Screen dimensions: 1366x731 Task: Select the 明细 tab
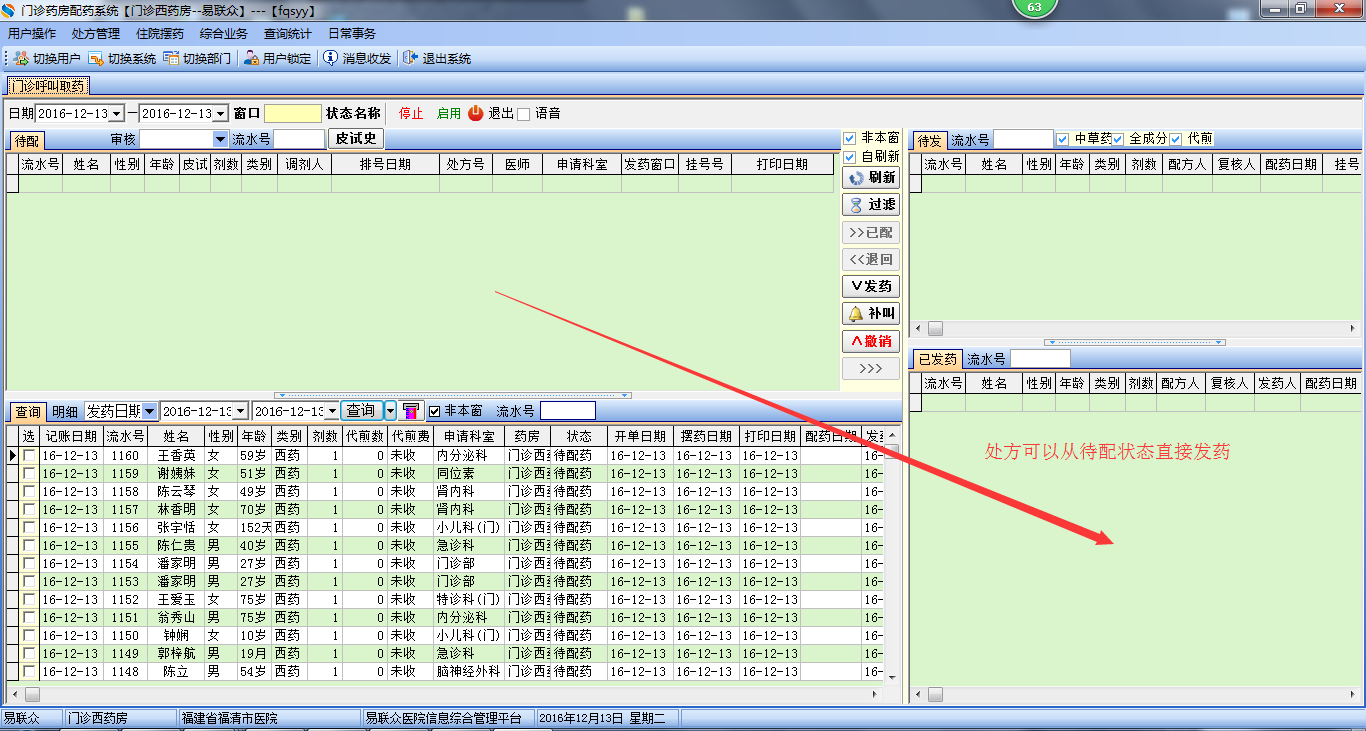tap(65, 411)
